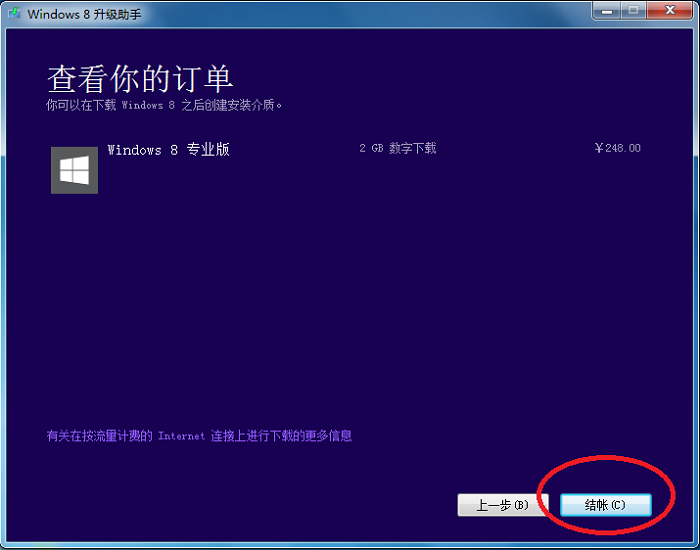Viewport: 700px width, 550px height.
Task: Select the Windows 8 专业版 product name
Action: [x=169, y=150]
